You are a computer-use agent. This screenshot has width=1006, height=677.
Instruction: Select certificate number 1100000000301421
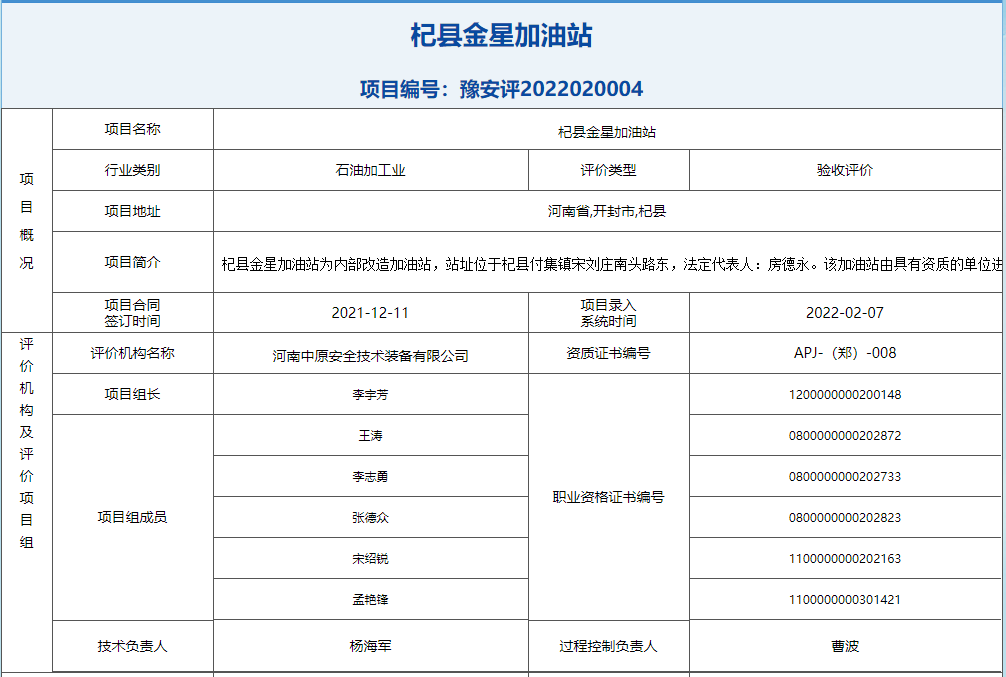(x=845, y=600)
